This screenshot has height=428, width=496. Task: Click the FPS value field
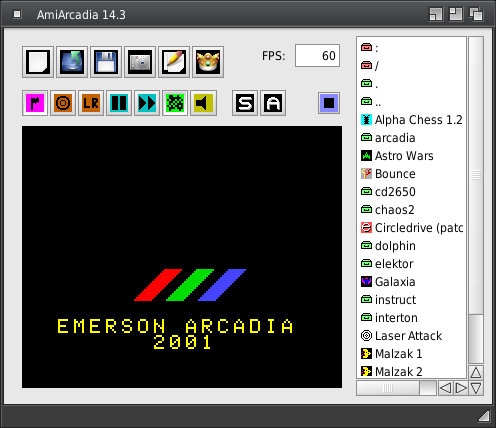[317, 56]
